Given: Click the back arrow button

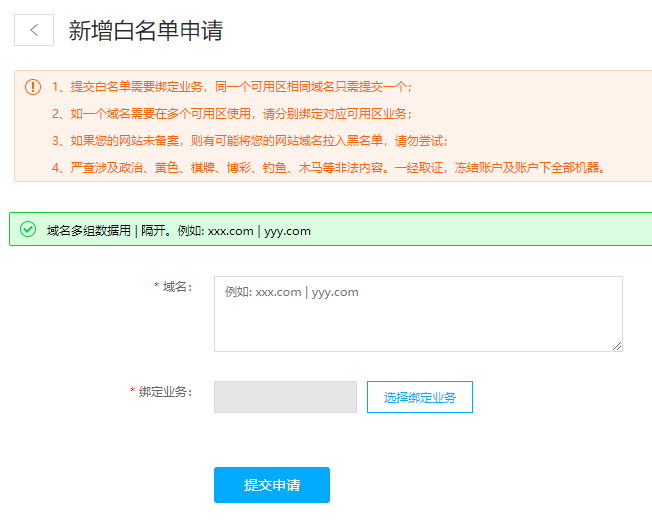Looking at the screenshot, I should click(x=34, y=30).
